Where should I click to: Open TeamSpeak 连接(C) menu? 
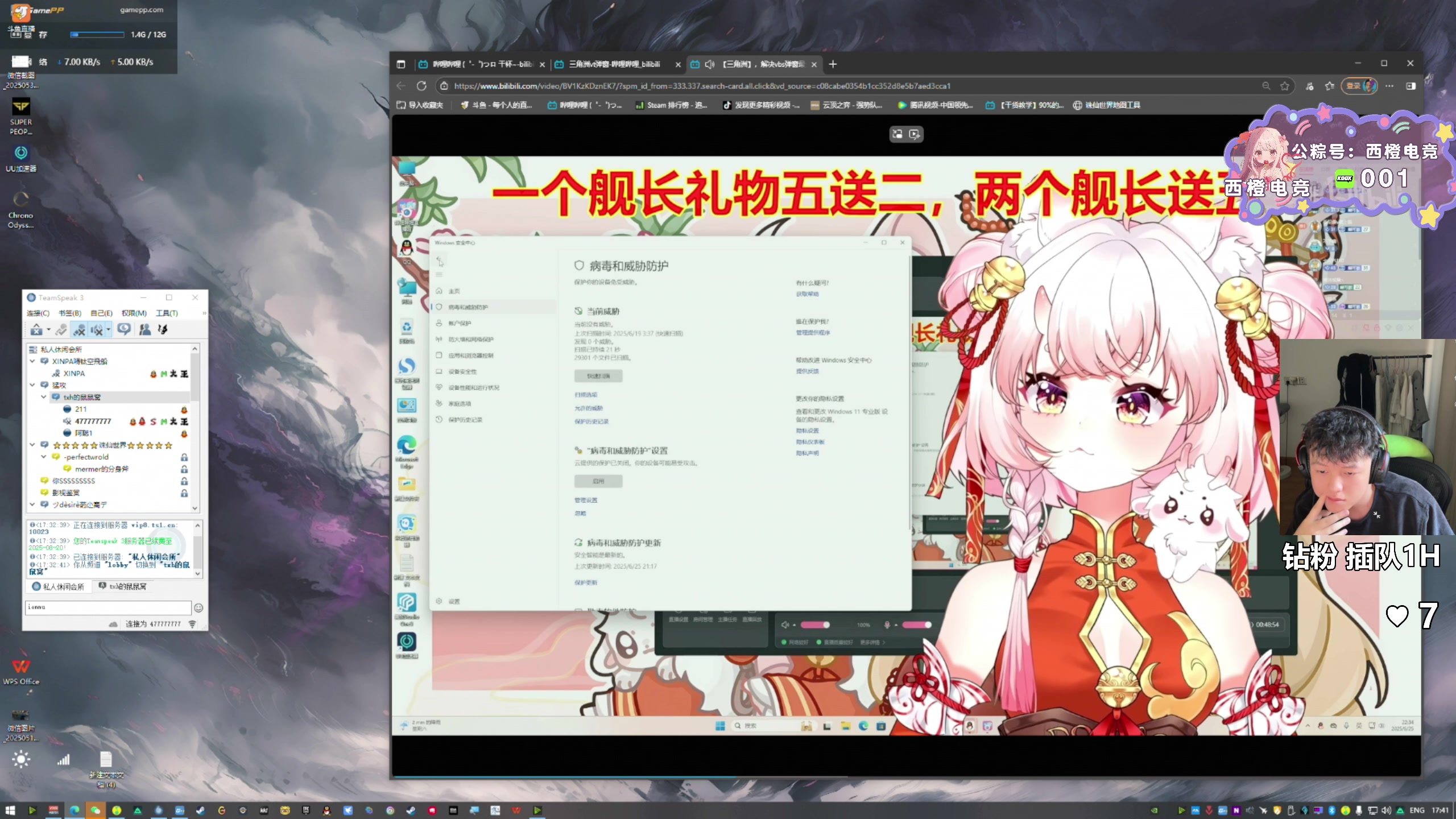[x=38, y=313]
